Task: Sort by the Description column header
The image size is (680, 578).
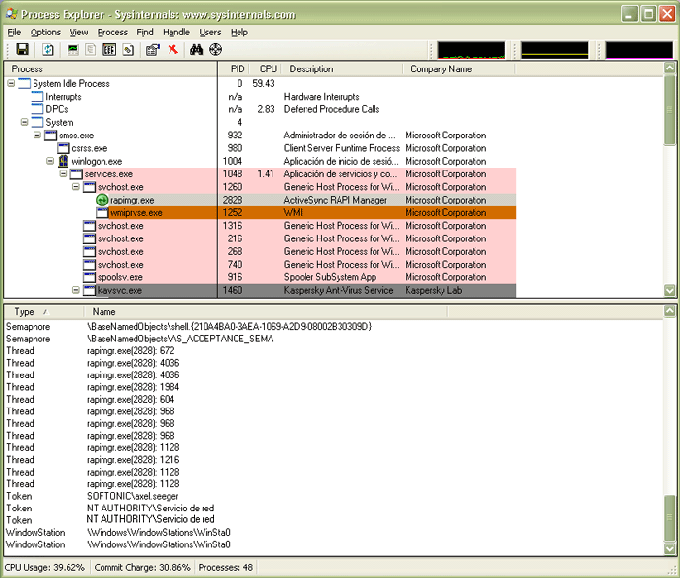Action: click(x=343, y=69)
